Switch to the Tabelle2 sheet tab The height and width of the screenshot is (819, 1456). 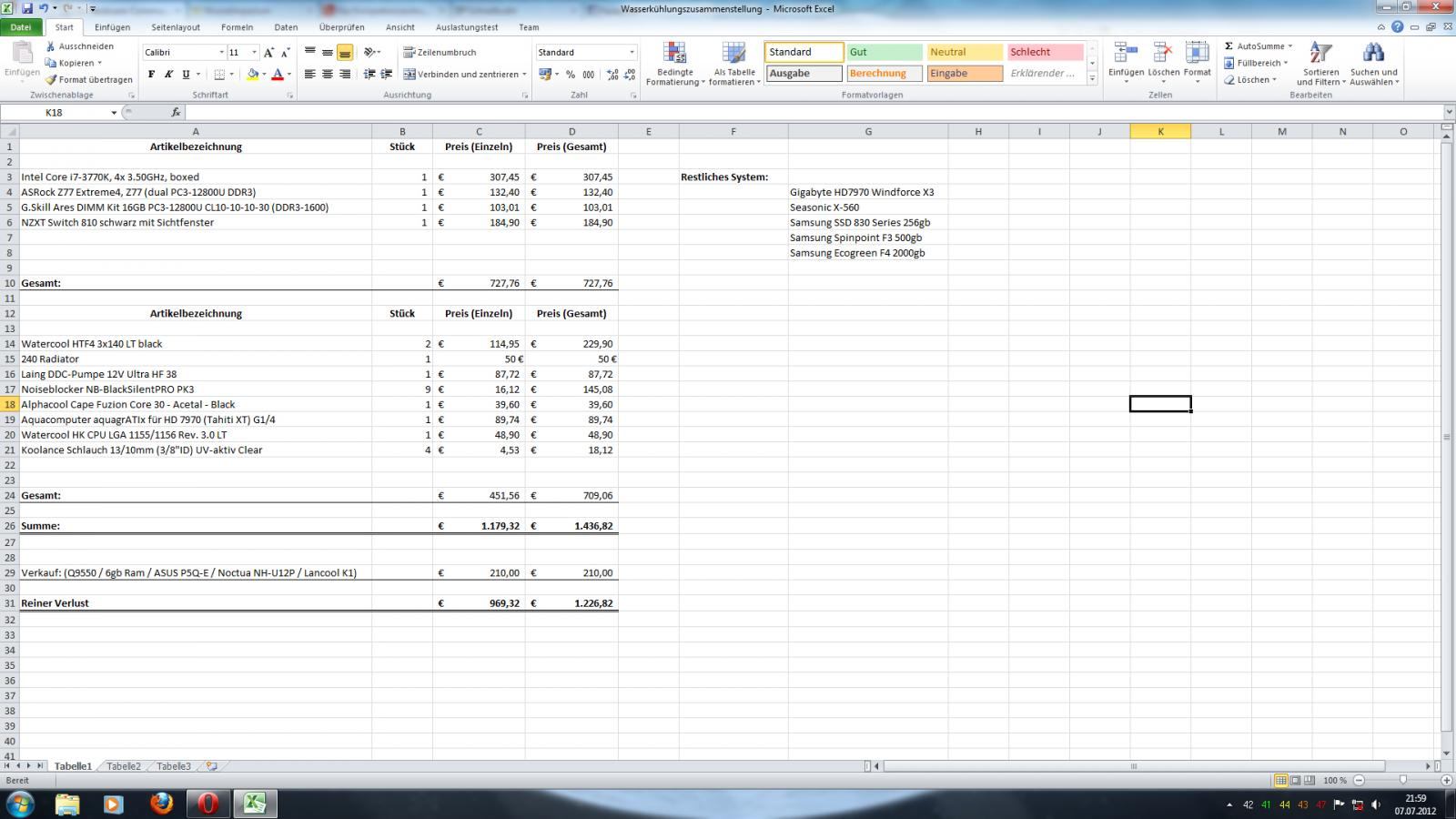(x=124, y=766)
